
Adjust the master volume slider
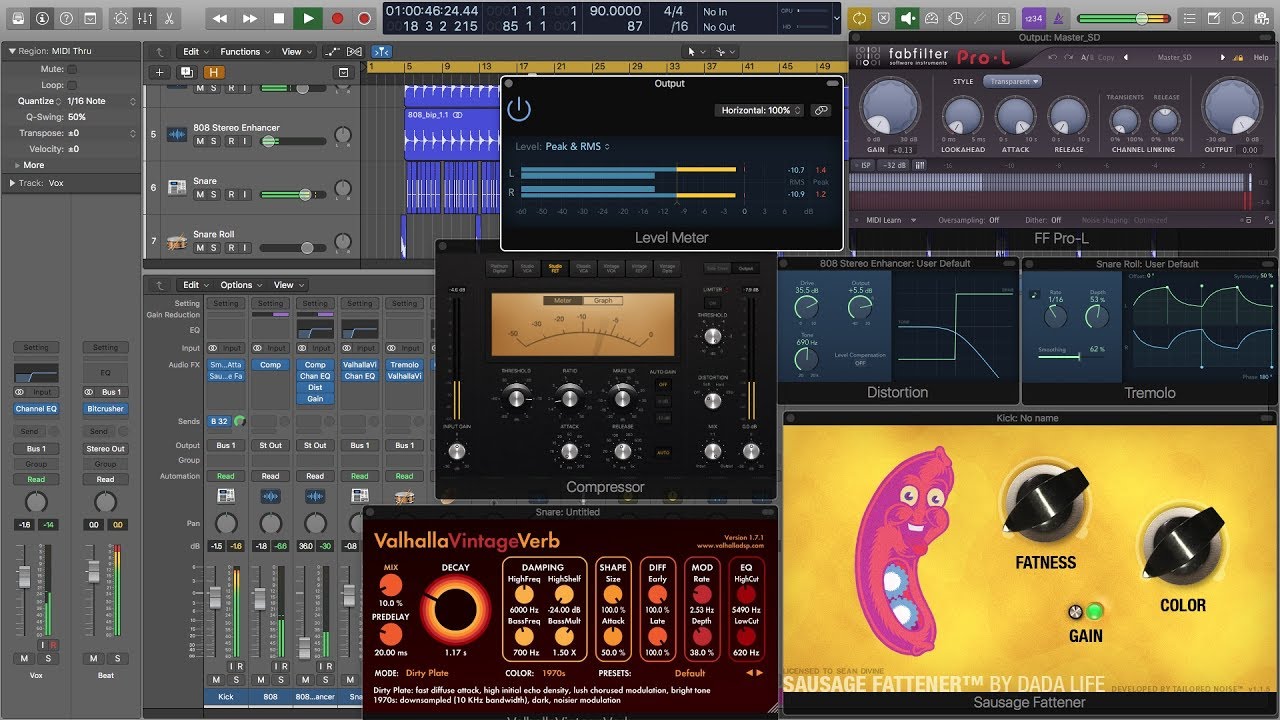1124,18
